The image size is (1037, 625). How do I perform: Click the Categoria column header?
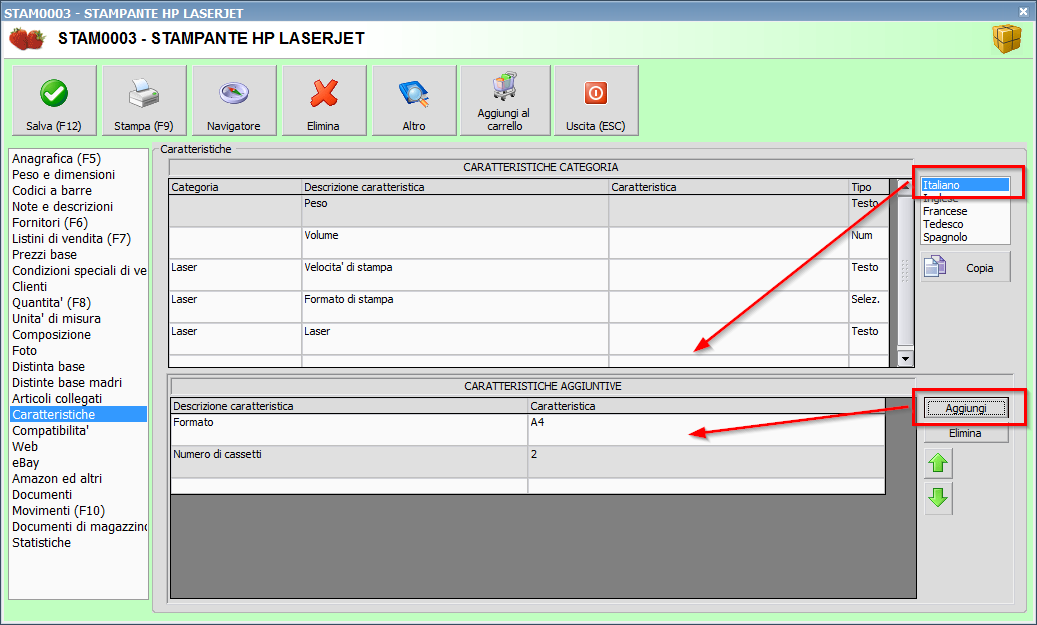click(235, 187)
